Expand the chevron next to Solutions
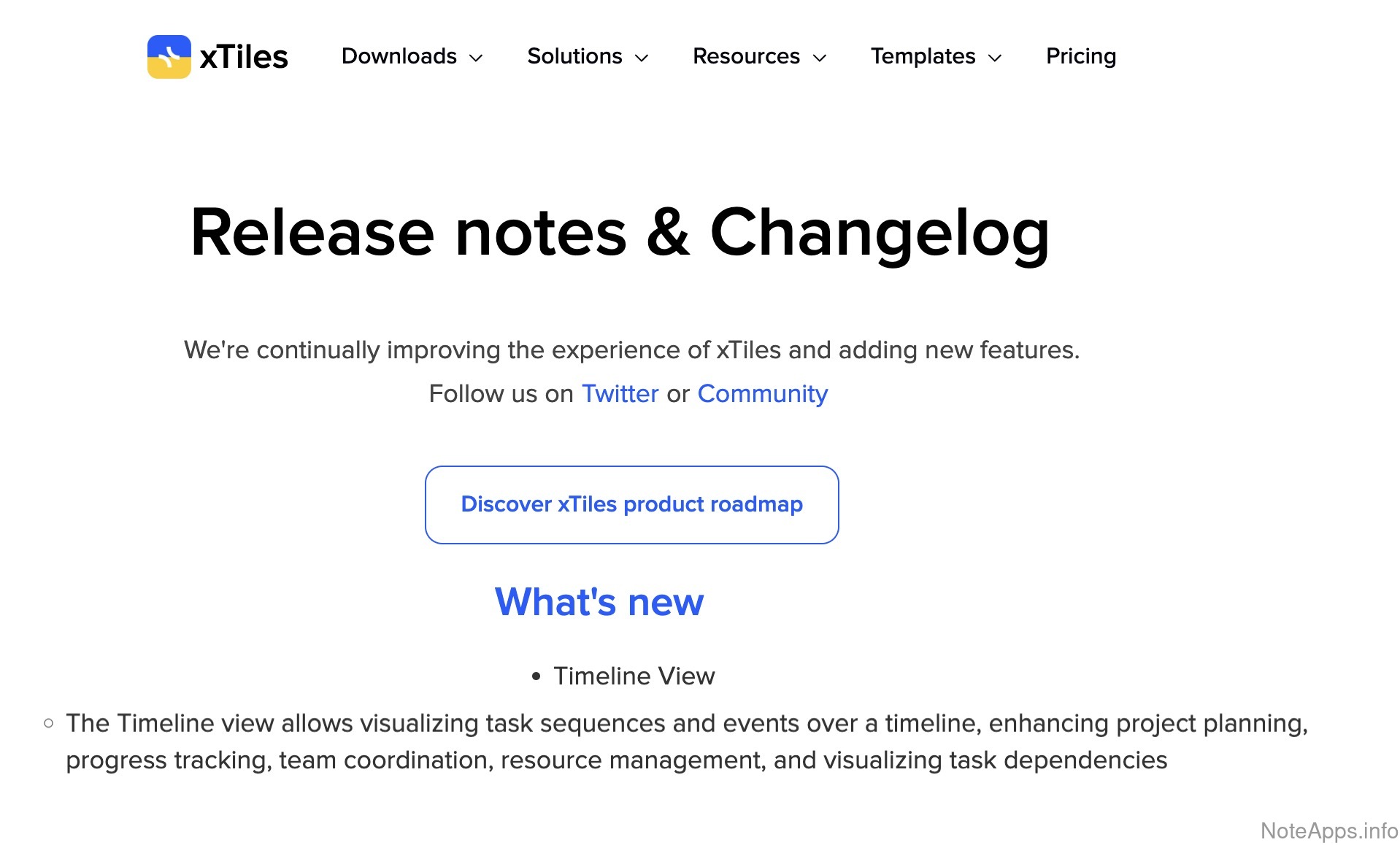 [642, 58]
